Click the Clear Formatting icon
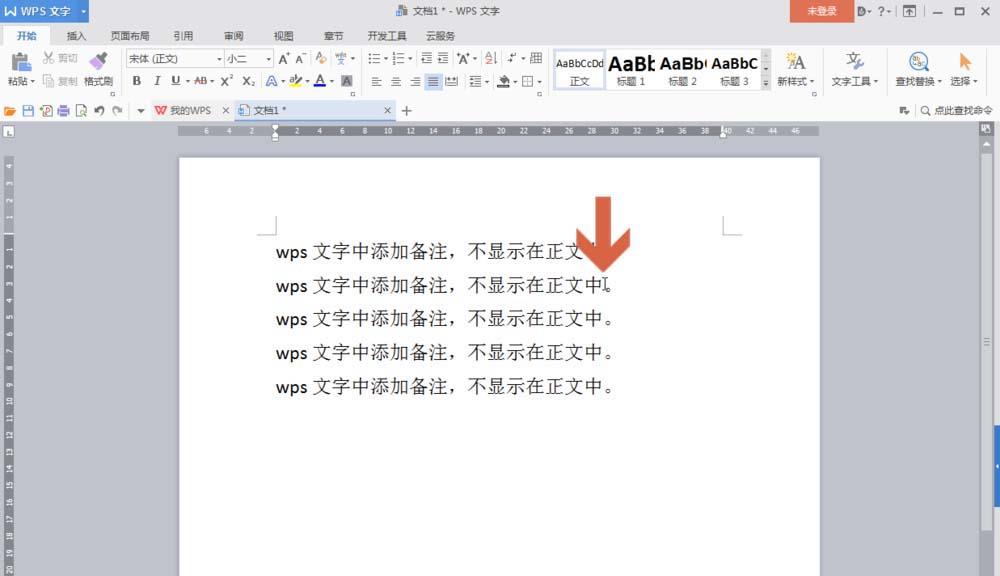The height and width of the screenshot is (576, 1000). tap(318, 59)
